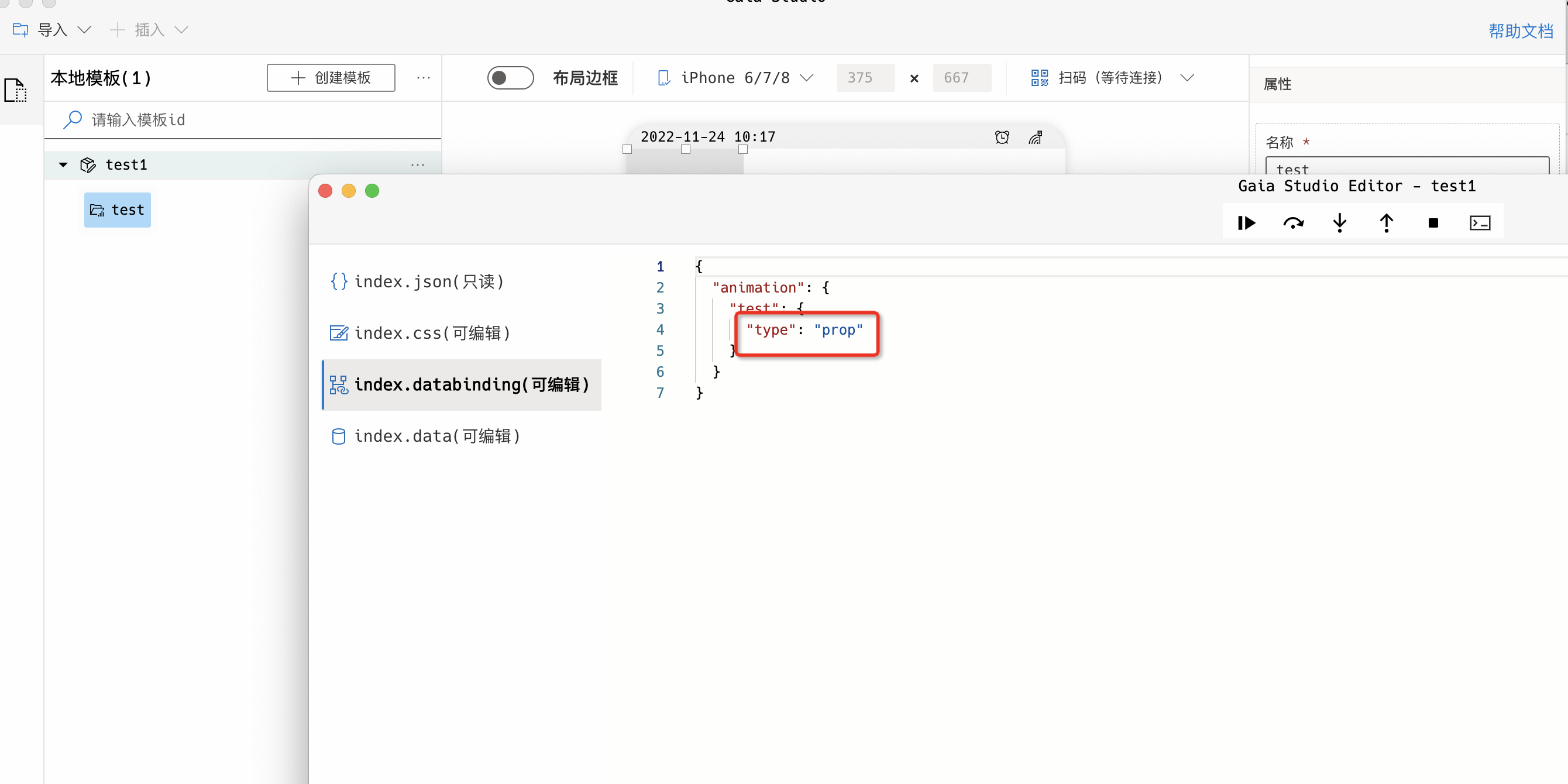Click the download arrow icon in editor toolbar
Image resolution: width=1568 pixels, height=784 pixels.
pos(1339,223)
